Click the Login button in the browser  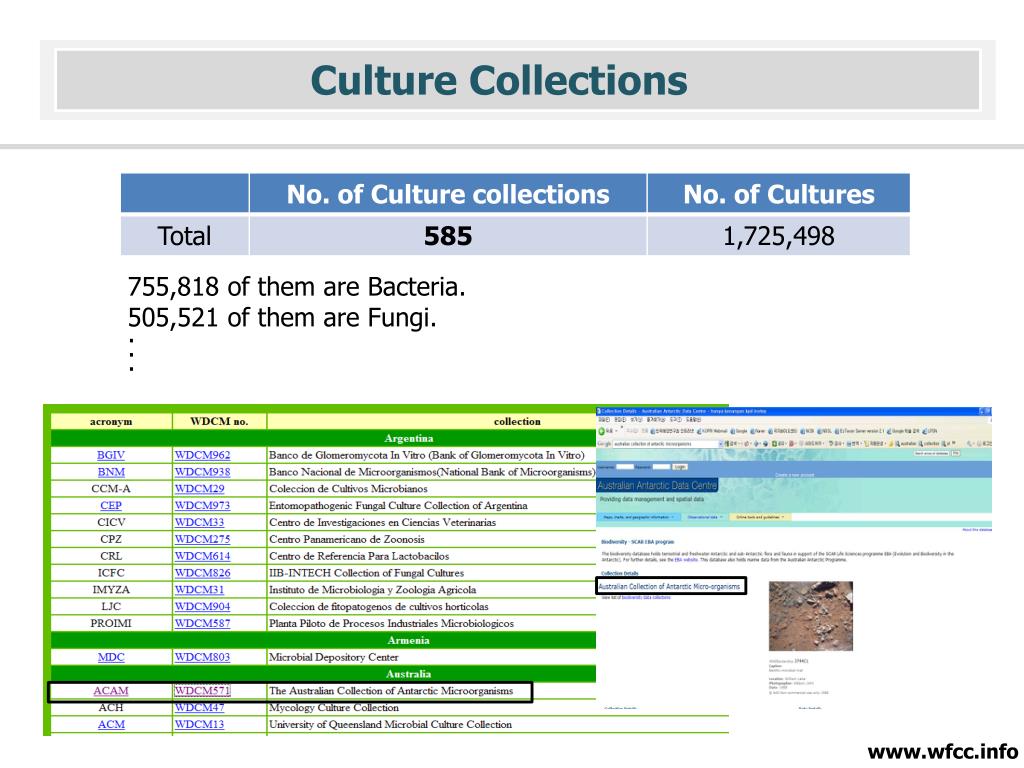point(680,467)
